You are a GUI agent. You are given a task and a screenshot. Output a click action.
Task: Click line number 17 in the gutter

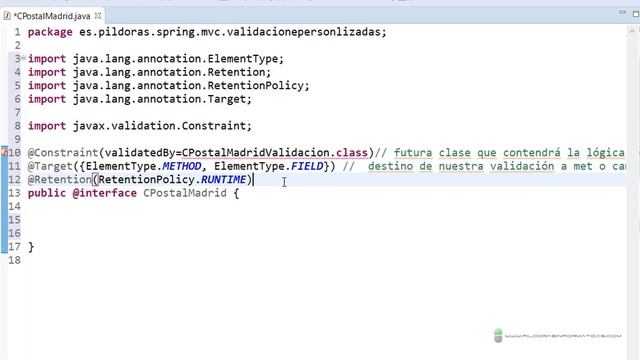(14, 247)
